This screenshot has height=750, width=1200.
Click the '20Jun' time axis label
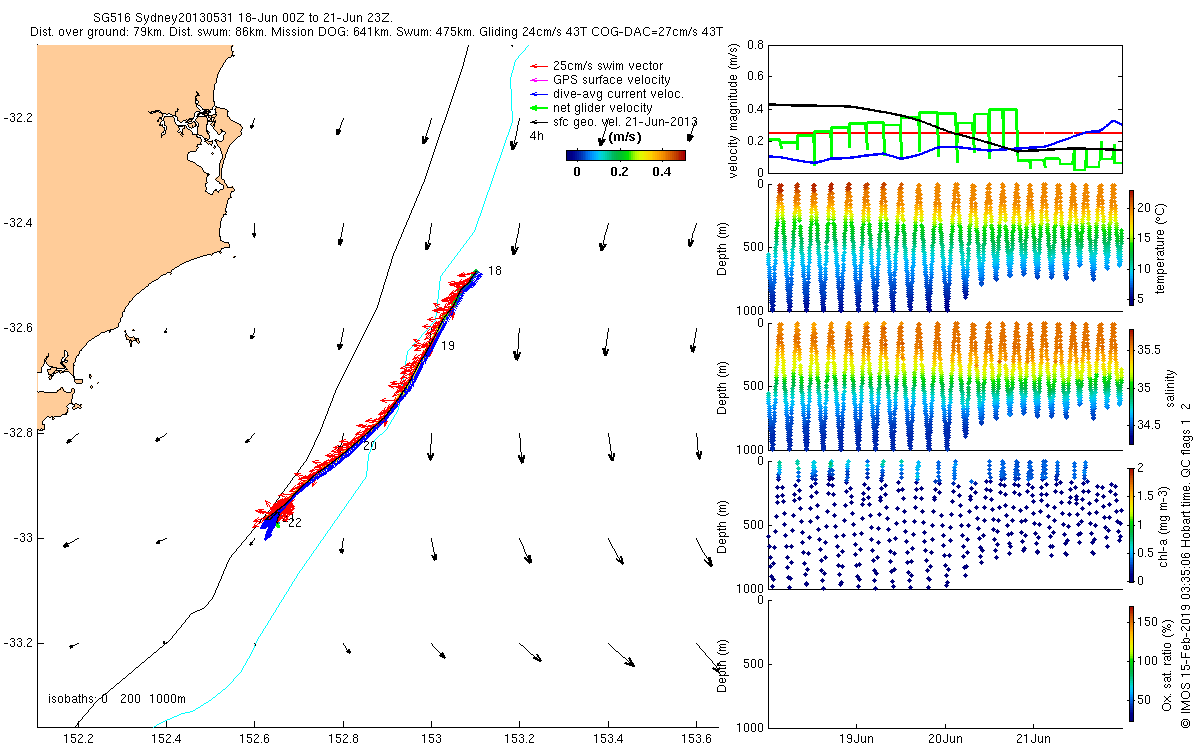(946, 739)
